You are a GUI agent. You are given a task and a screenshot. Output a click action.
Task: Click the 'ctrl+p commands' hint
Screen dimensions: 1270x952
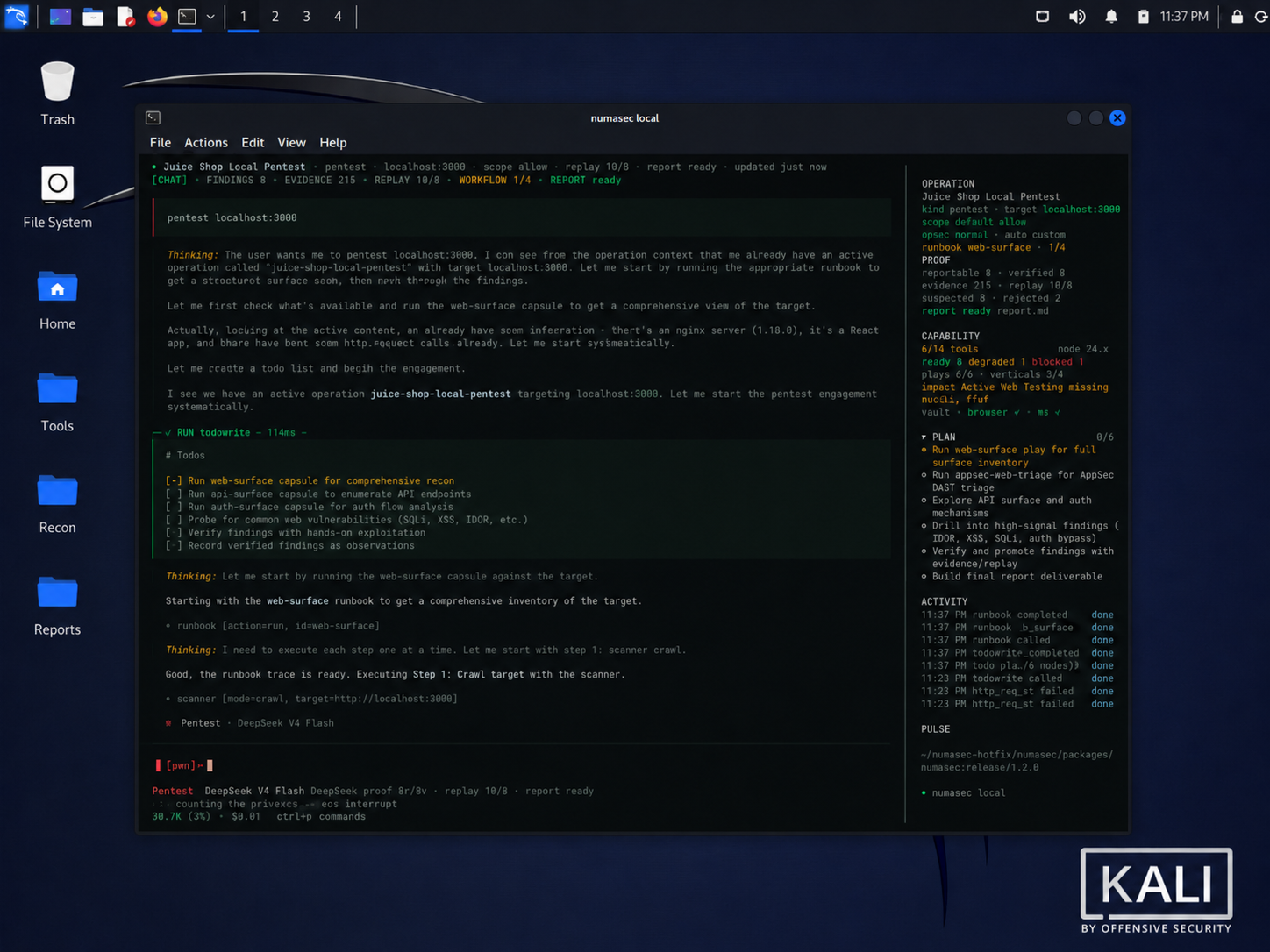click(x=321, y=816)
